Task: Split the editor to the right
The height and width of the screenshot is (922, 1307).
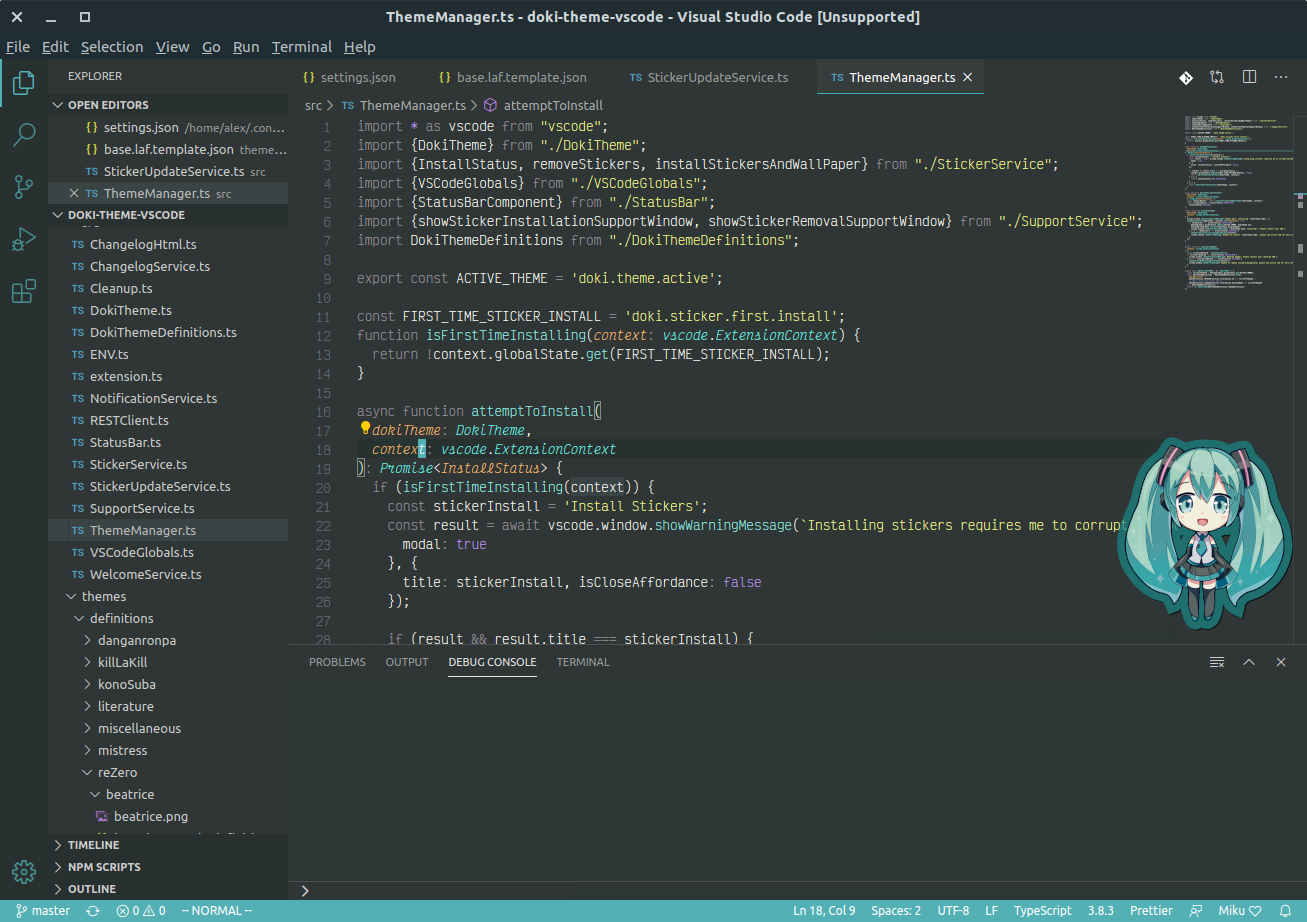Action: pos(1249,77)
